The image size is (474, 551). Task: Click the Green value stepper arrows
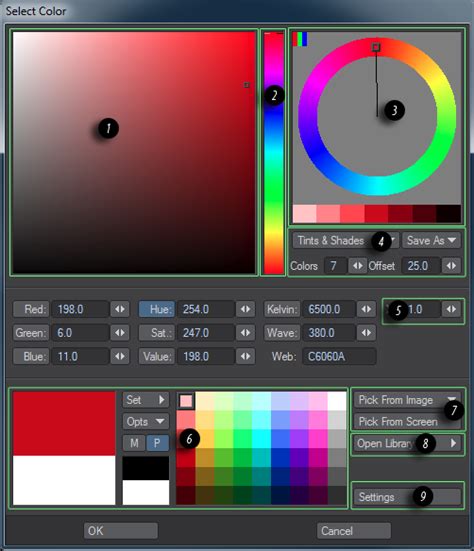tap(120, 333)
